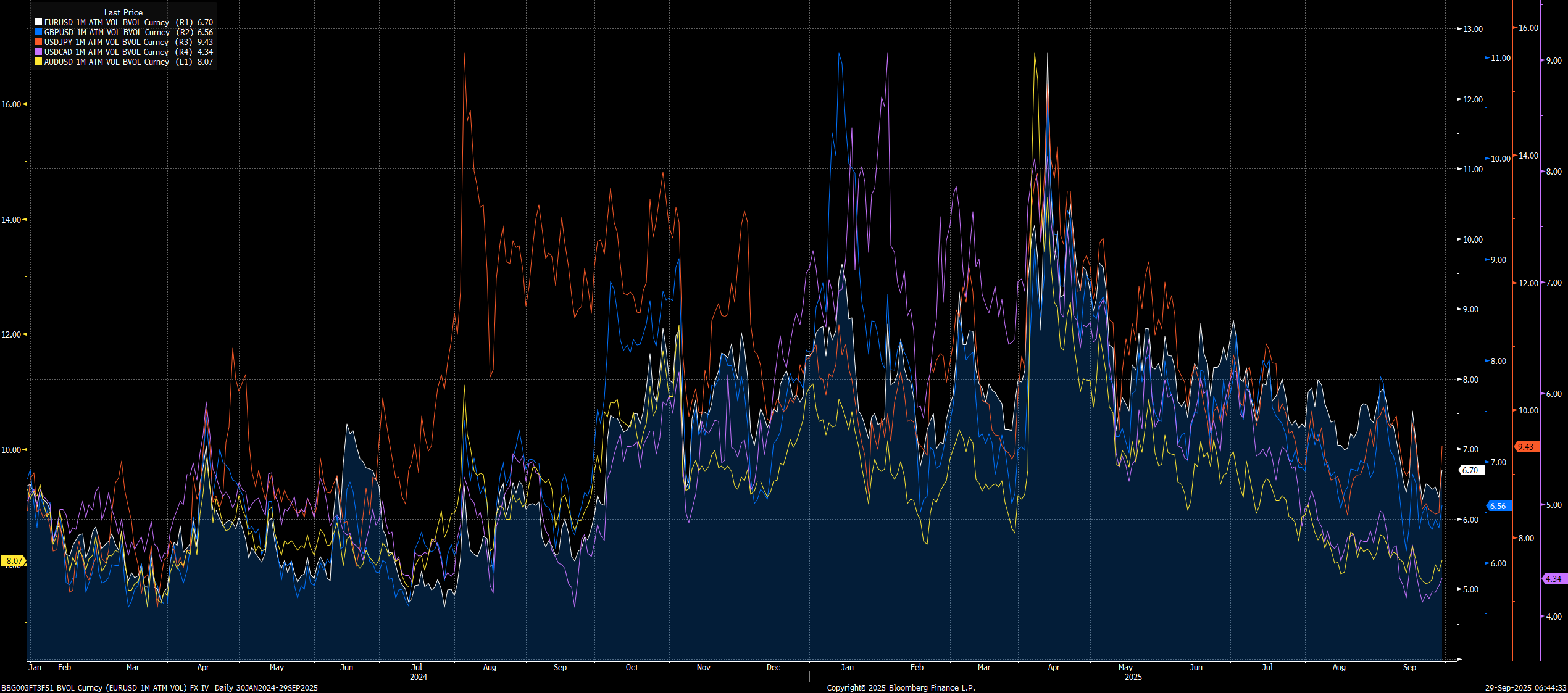Click the white 6.70 axis value tag
The width and height of the screenshot is (1568, 693).
click(1470, 470)
